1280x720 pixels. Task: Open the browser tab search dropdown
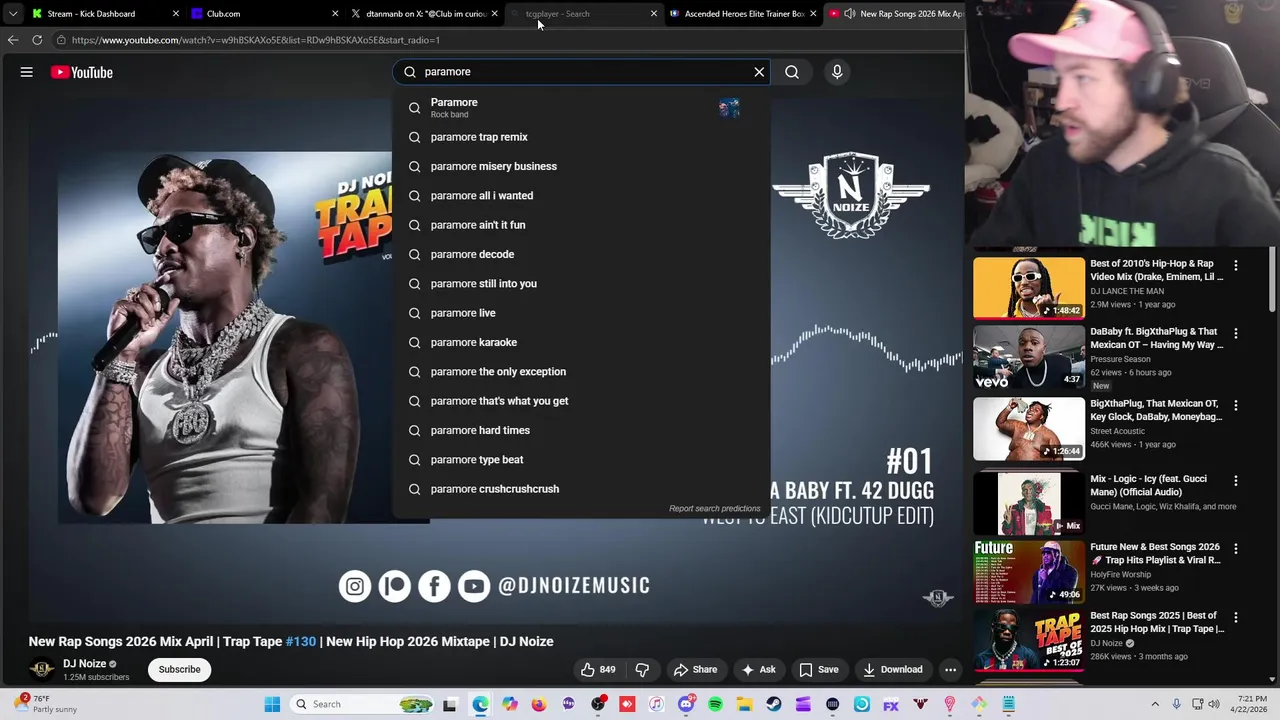point(13,14)
